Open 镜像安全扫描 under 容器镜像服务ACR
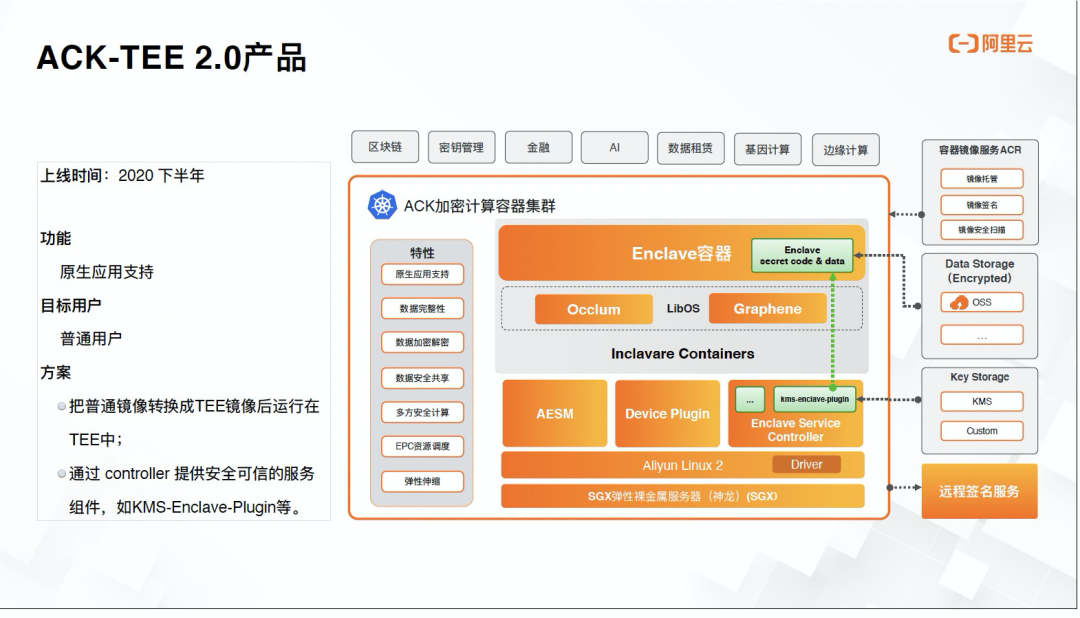Viewport: 1080px width, 618px height. (981, 230)
